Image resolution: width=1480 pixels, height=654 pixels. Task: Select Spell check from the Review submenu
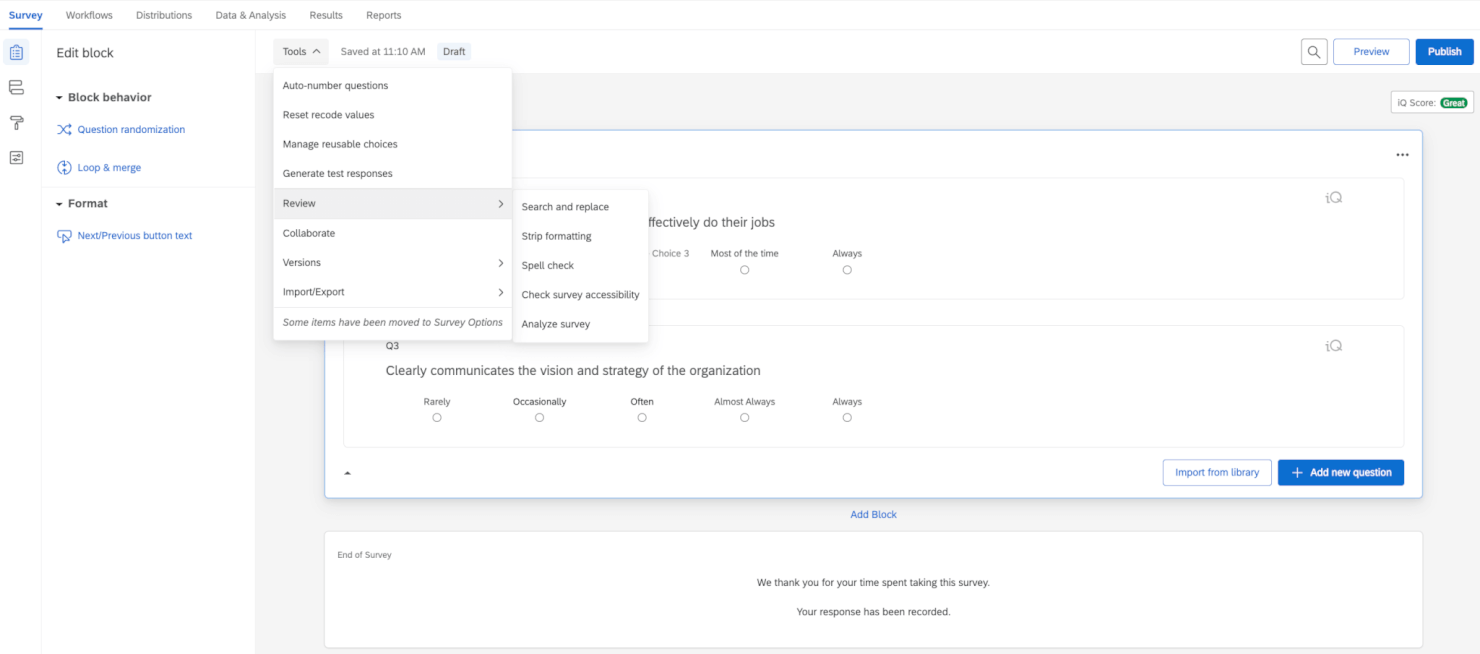pyautogui.click(x=547, y=265)
